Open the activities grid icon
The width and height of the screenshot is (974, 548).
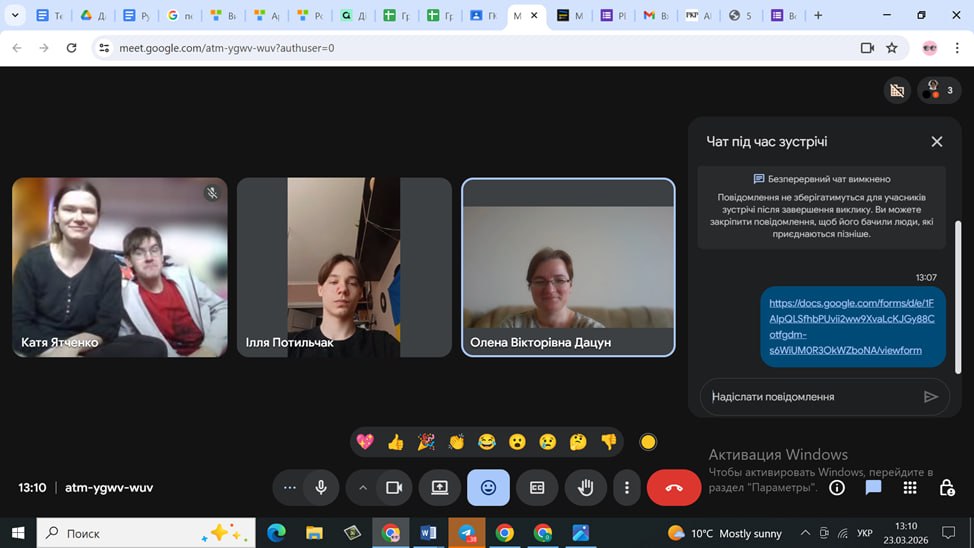(909, 488)
